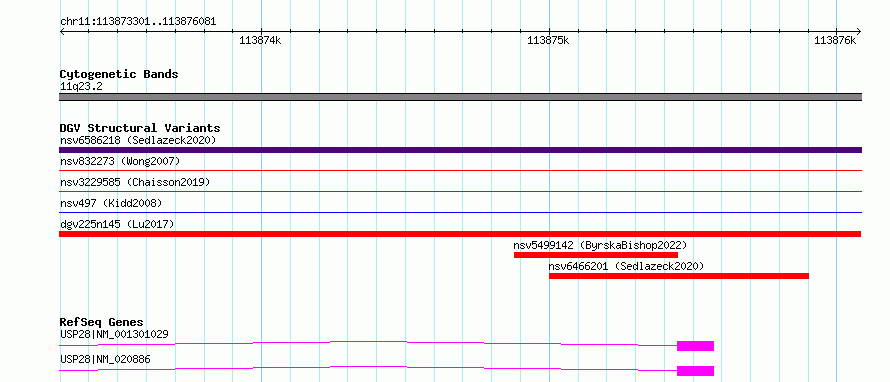Click the Cytogenetic Bands track title
The image size is (890, 382).
[x=119, y=74]
